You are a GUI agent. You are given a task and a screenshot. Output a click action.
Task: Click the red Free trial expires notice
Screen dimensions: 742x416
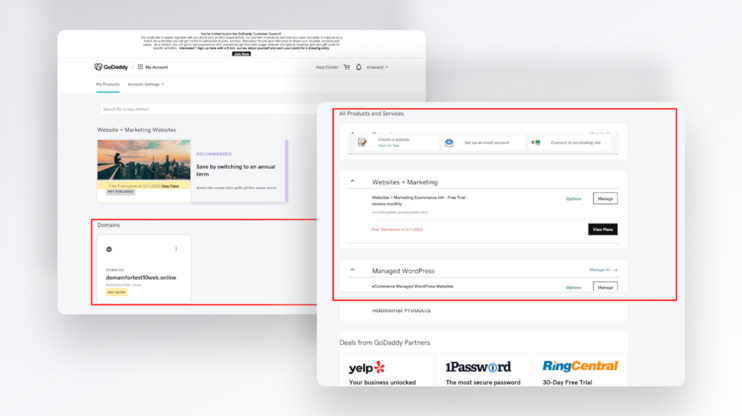397,230
